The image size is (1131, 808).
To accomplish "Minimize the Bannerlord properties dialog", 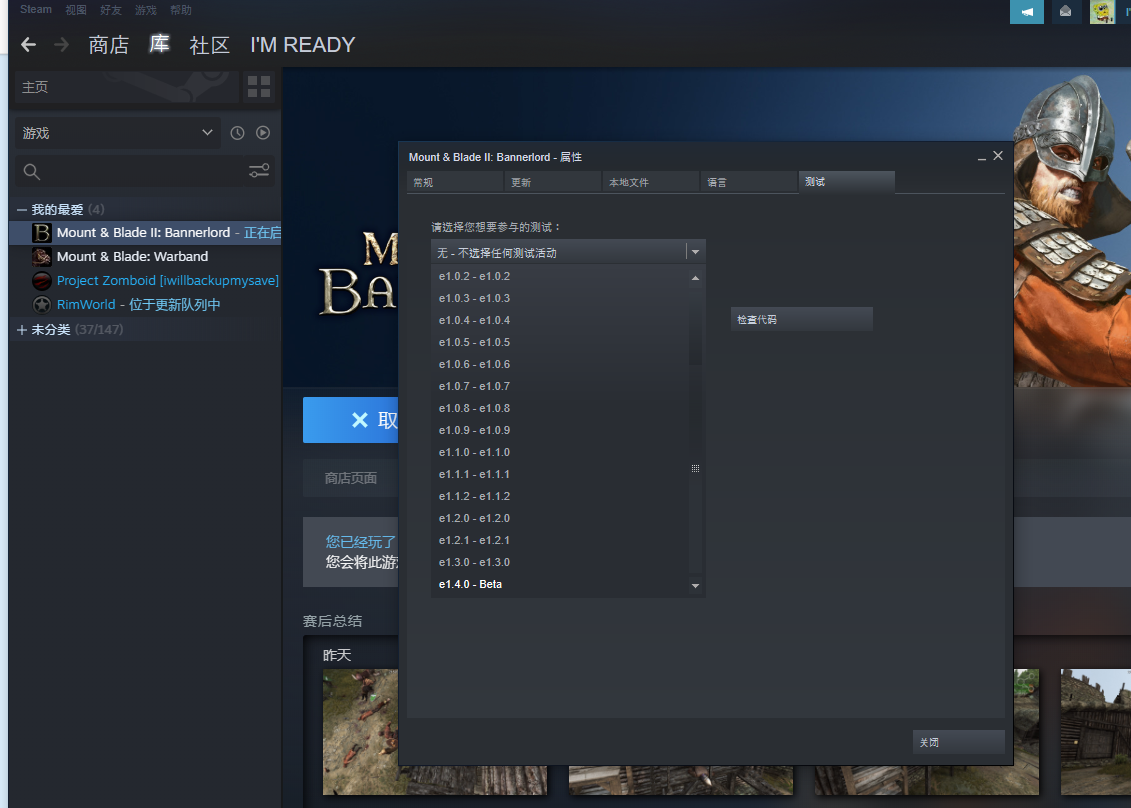I will click(x=982, y=157).
